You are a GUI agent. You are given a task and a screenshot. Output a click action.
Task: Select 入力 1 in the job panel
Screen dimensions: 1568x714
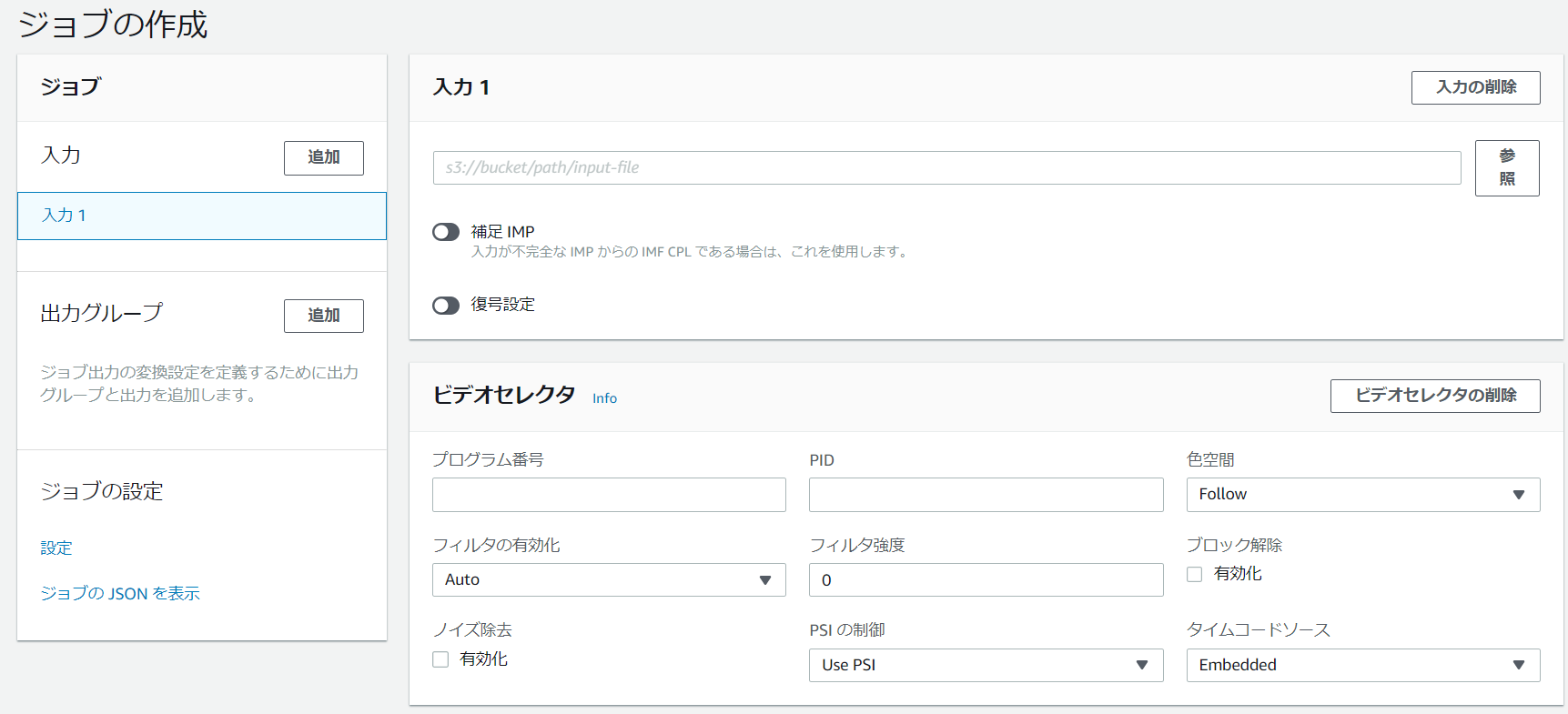[201, 216]
